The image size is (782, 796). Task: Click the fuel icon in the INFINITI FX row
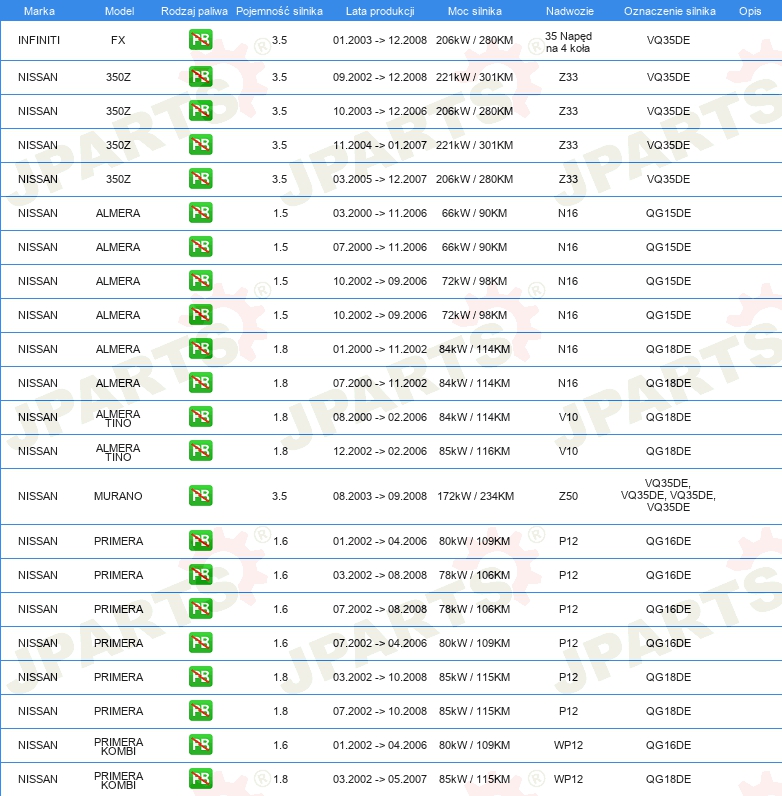pos(201,40)
